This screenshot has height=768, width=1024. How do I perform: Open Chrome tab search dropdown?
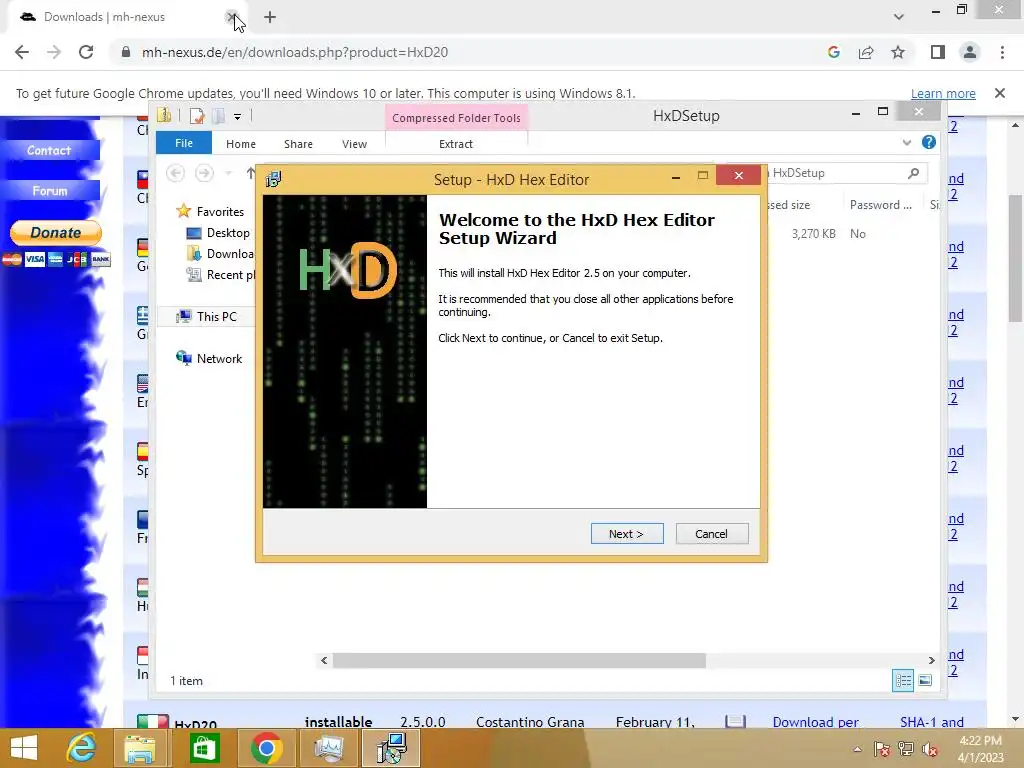899,17
